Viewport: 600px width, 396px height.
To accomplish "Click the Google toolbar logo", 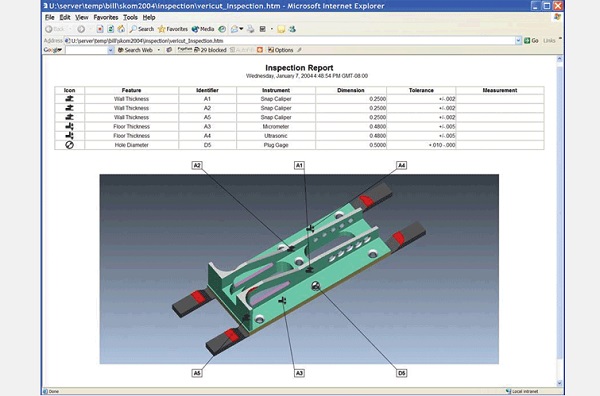I will click(x=52, y=50).
